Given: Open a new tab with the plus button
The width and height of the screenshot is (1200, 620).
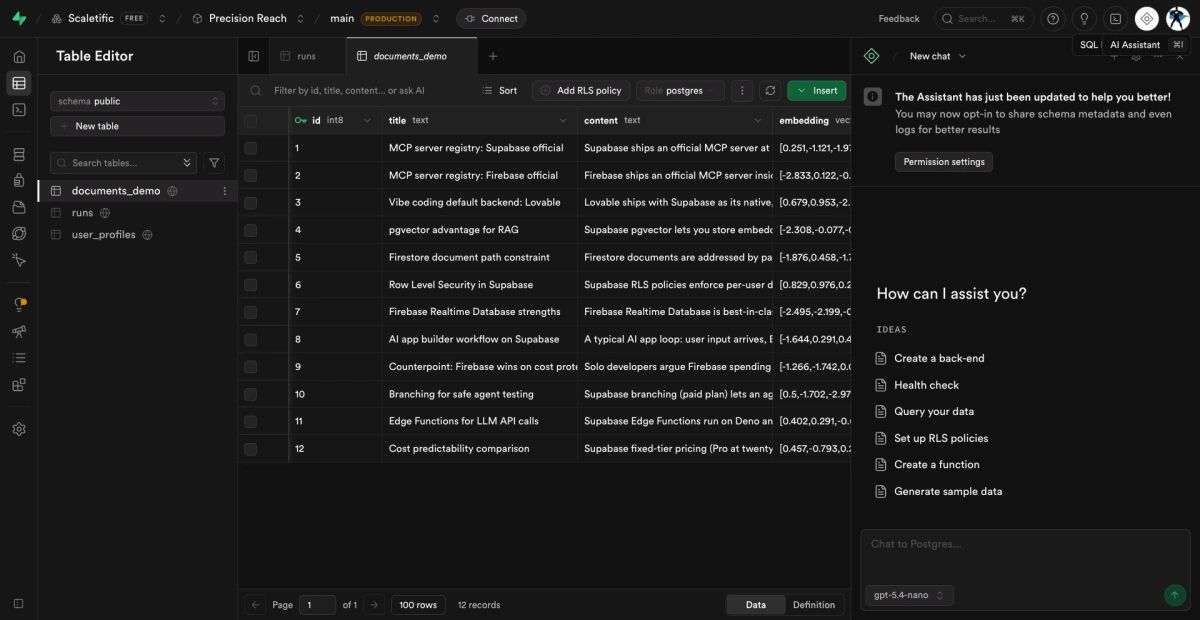Looking at the screenshot, I should (492, 56).
